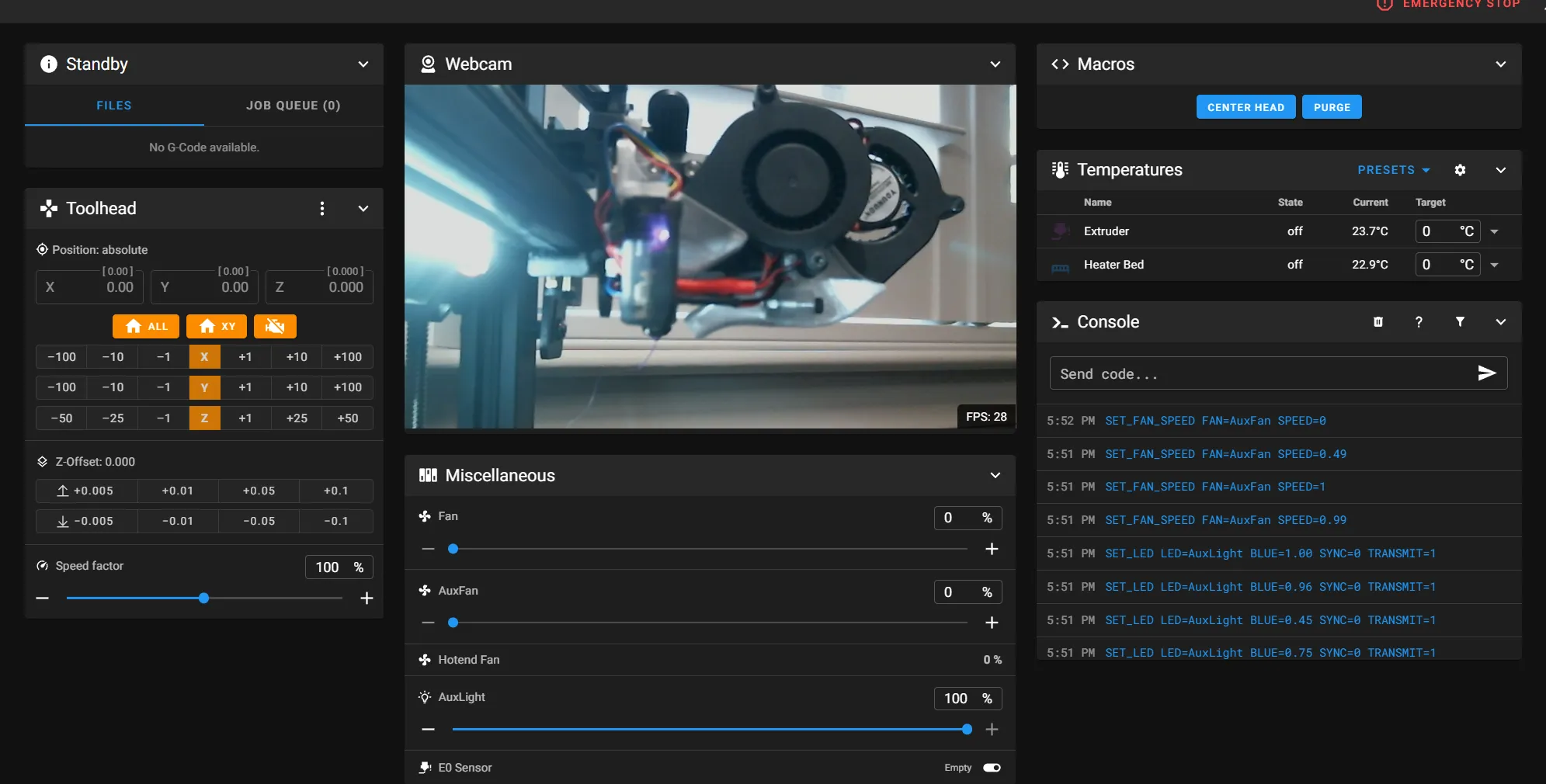Switch to JOB QUEUE tab
The image size is (1546, 784).
click(293, 106)
